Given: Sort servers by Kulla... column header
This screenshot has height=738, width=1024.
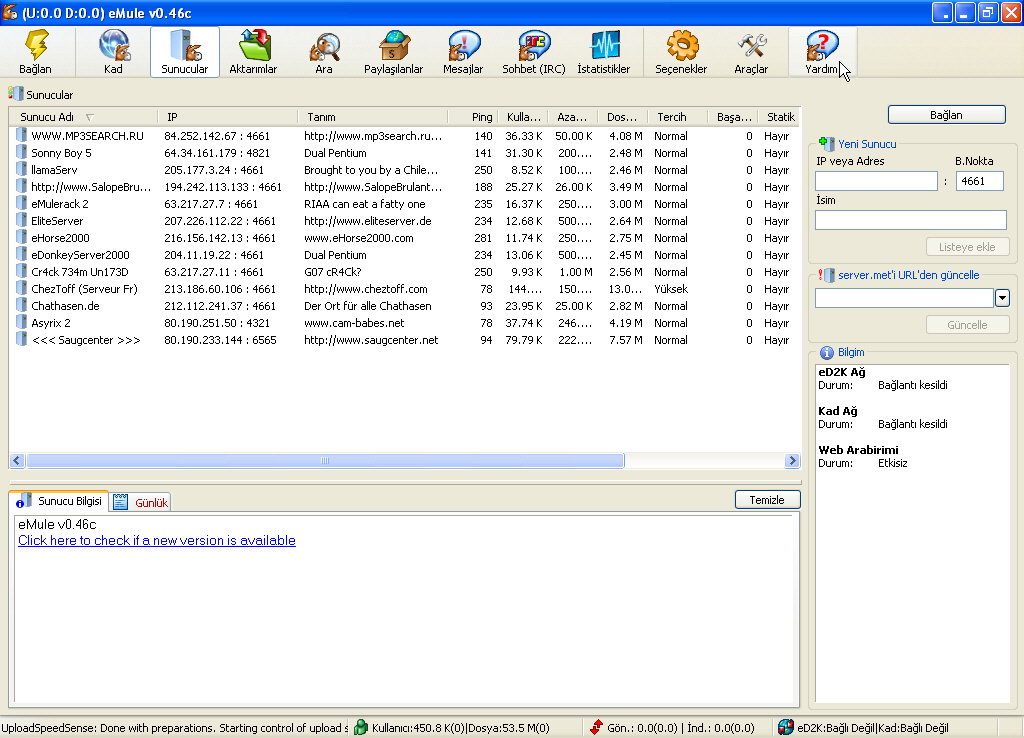Looking at the screenshot, I should pyautogui.click(x=523, y=117).
